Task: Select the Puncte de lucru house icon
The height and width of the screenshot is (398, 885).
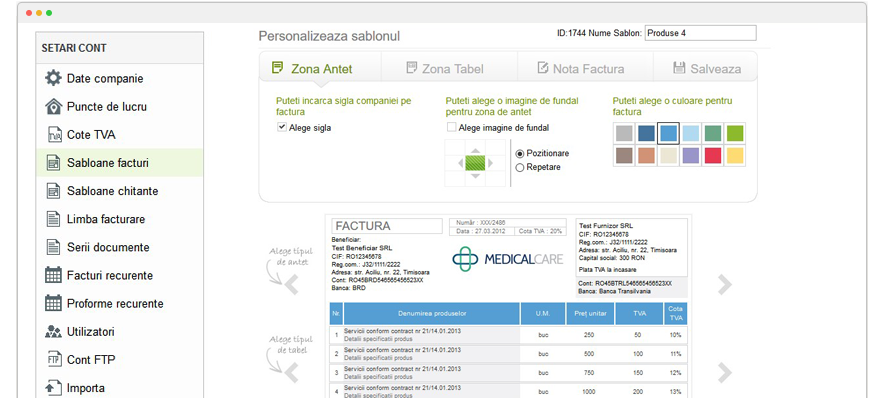Action: 53,106
